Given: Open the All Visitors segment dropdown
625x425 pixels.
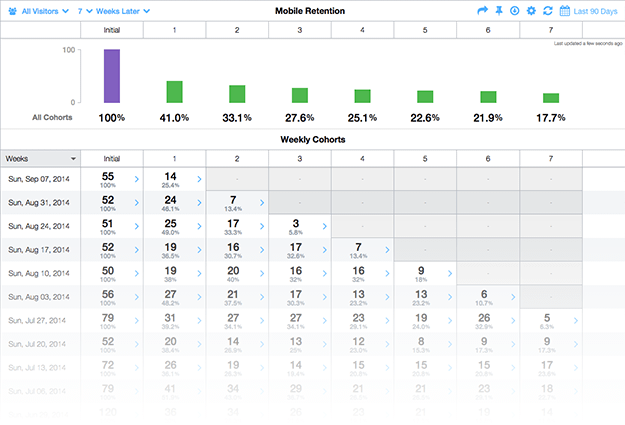Looking at the screenshot, I should (x=41, y=11).
